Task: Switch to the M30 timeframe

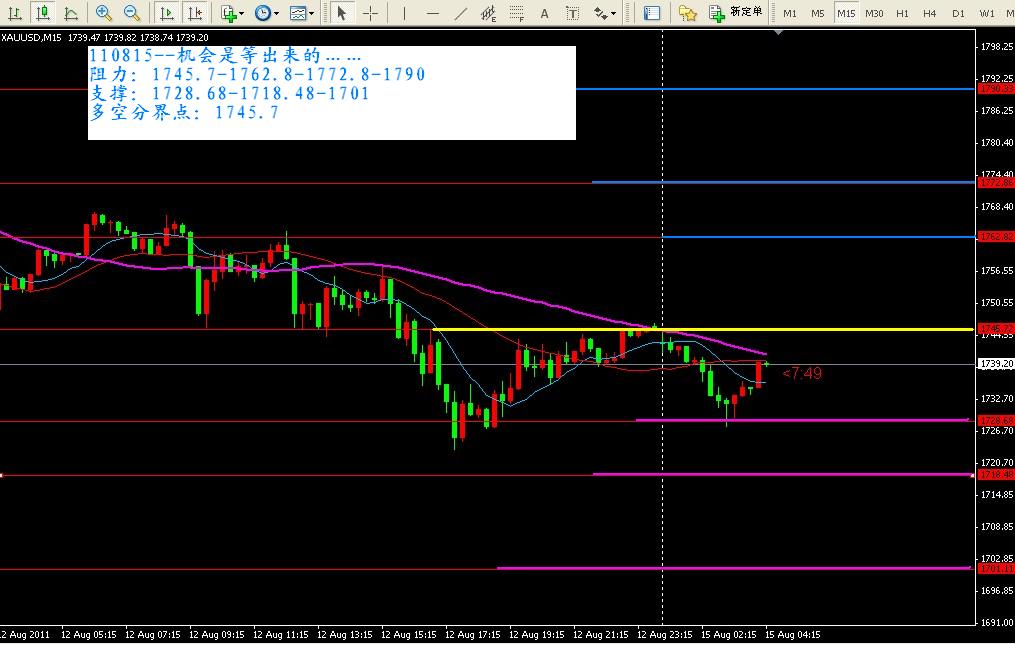Action: (874, 13)
